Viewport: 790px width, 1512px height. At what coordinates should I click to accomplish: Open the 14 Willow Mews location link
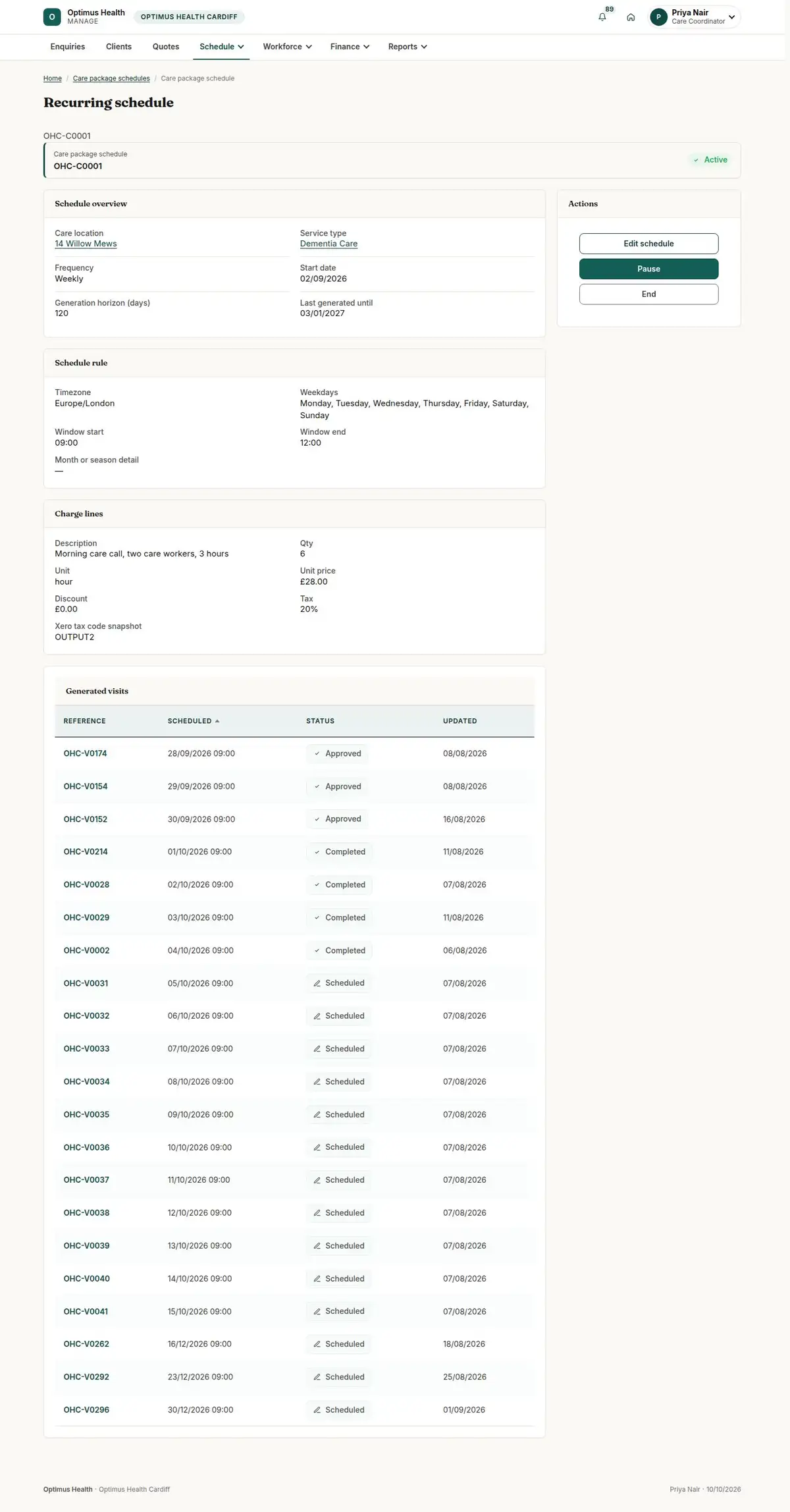[86, 244]
